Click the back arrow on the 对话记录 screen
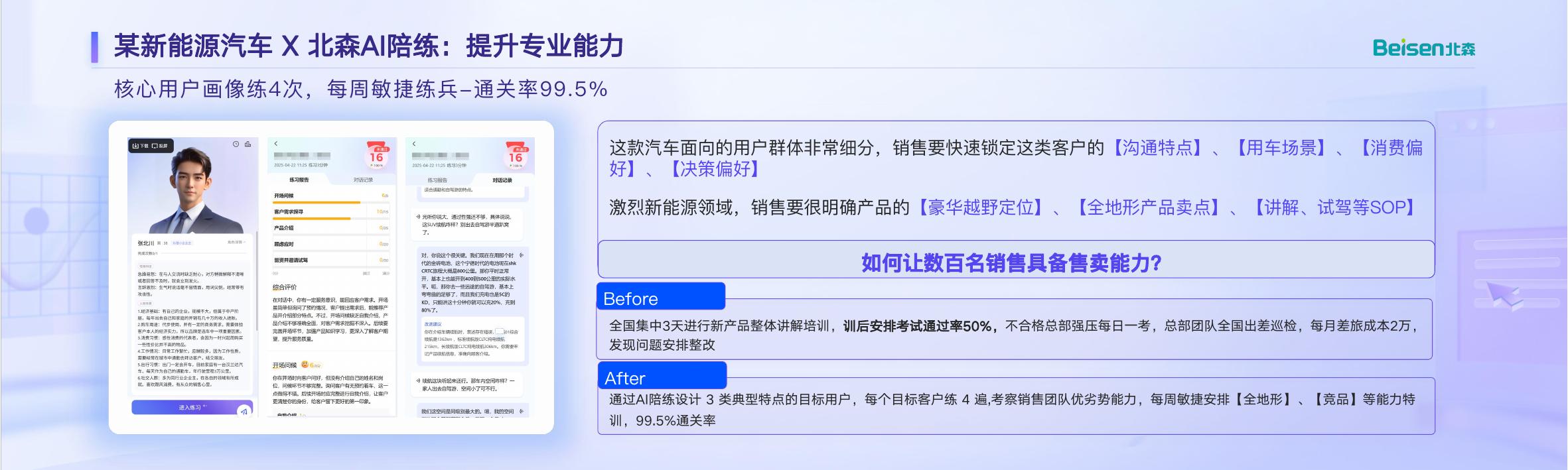This screenshot has width=1568, height=470. 414,144
